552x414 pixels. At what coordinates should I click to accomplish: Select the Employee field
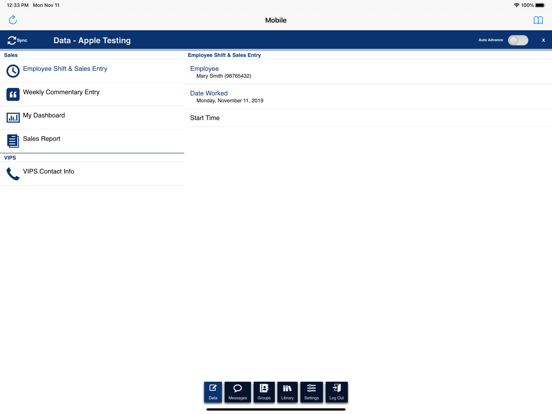(368, 72)
